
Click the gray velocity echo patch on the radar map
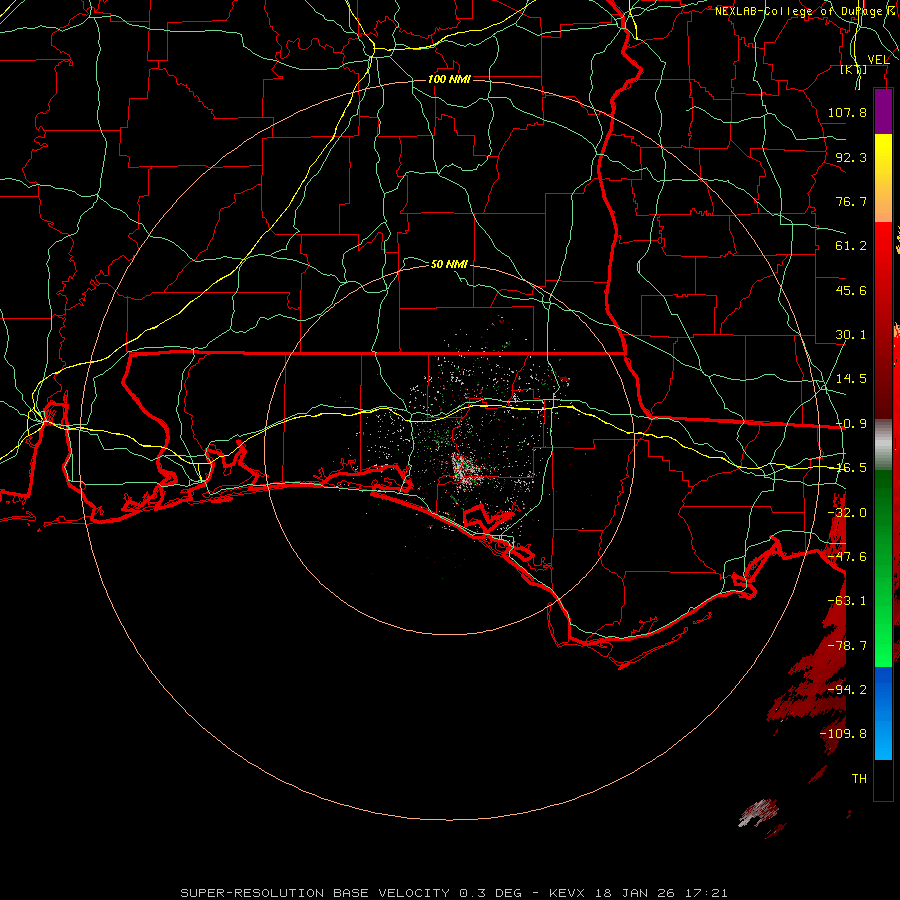click(759, 812)
